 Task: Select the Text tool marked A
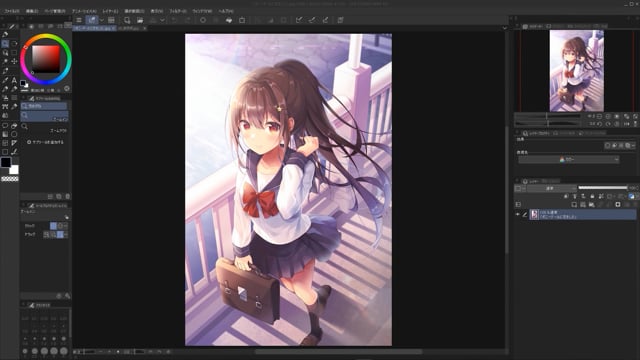point(14,80)
